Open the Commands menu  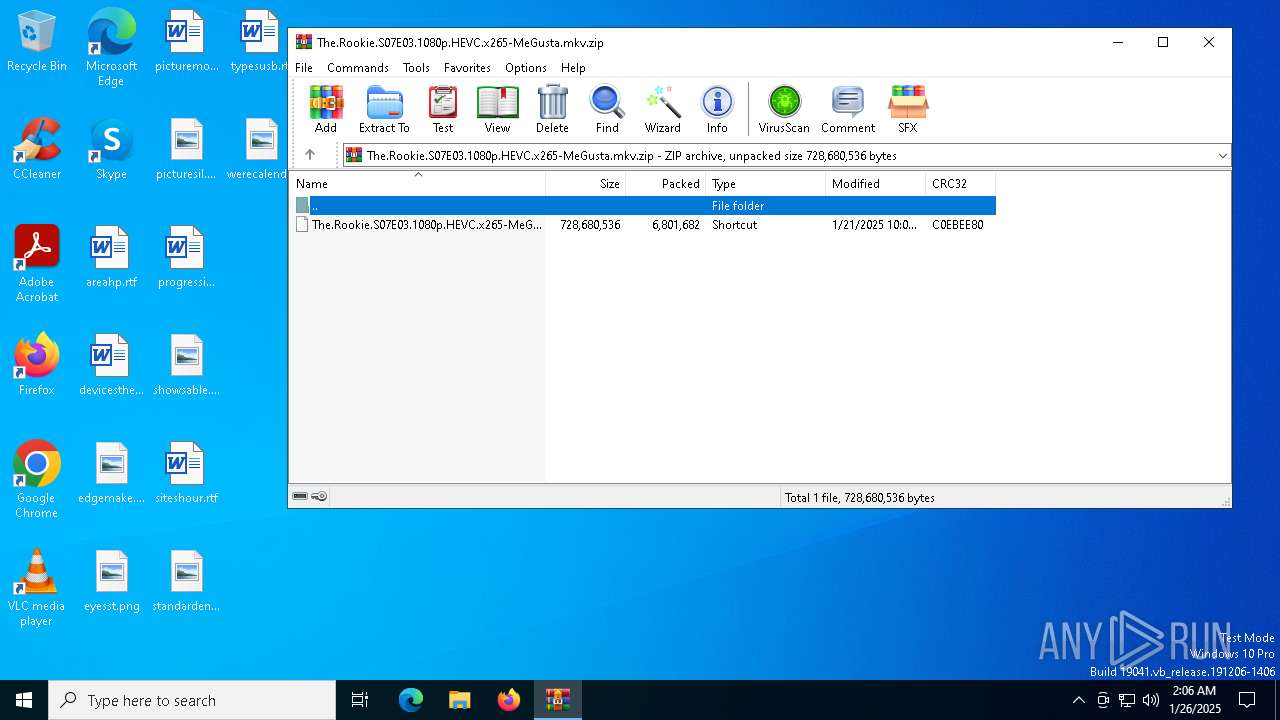pos(358,68)
